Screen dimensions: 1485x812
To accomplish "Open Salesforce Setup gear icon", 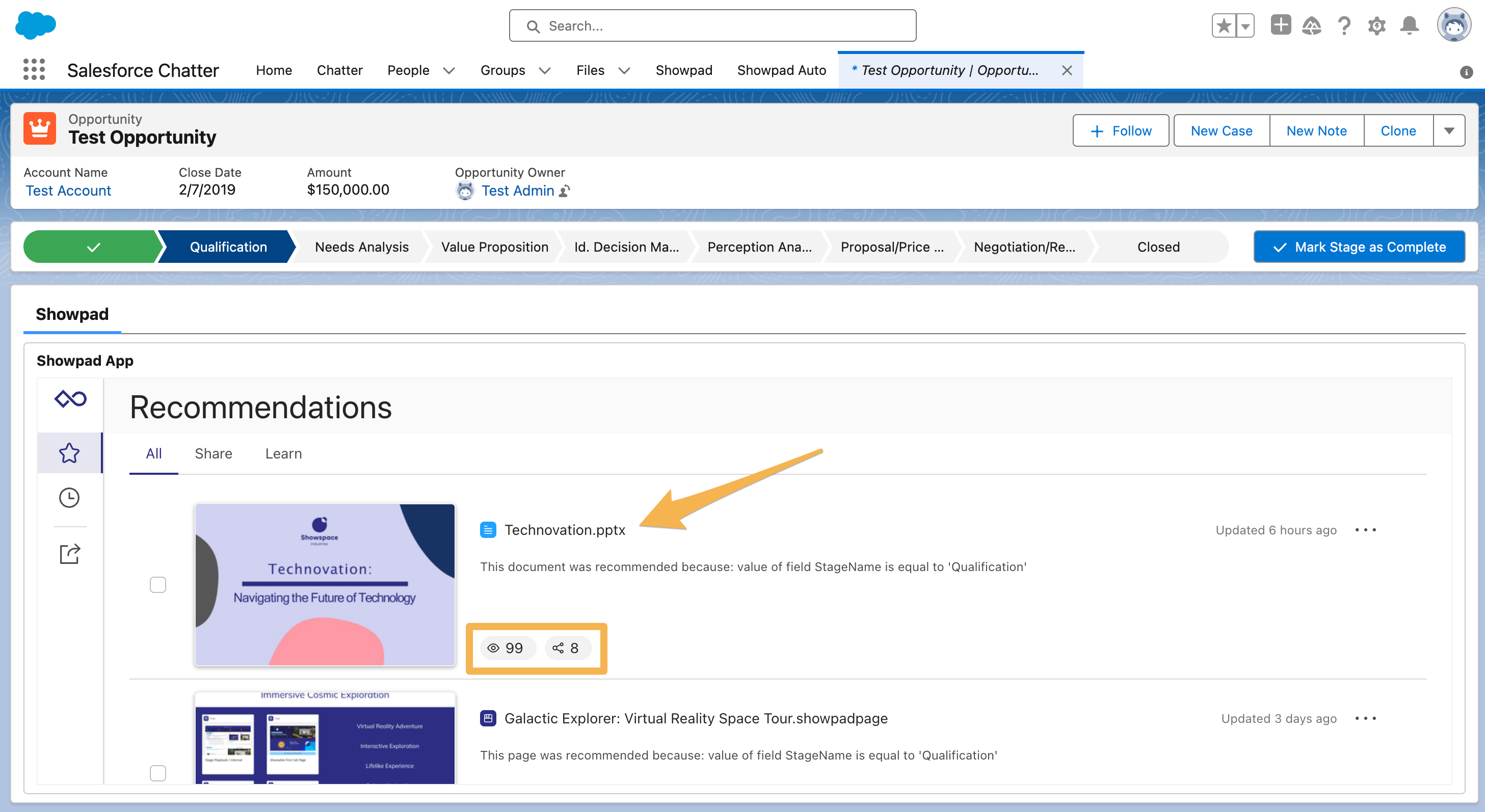I will [1376, 25].
